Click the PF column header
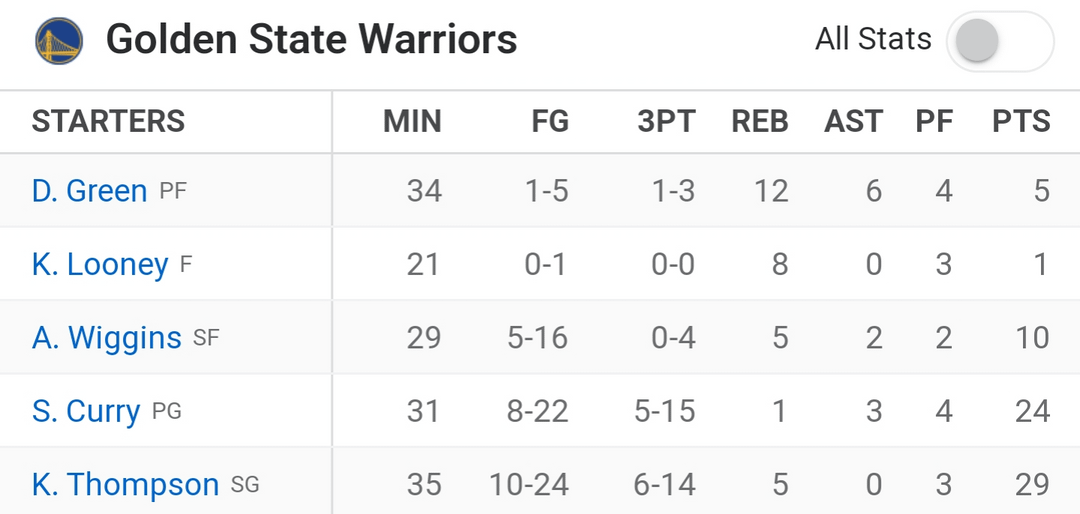The image size is (1080, 514). tap(934, 122)
